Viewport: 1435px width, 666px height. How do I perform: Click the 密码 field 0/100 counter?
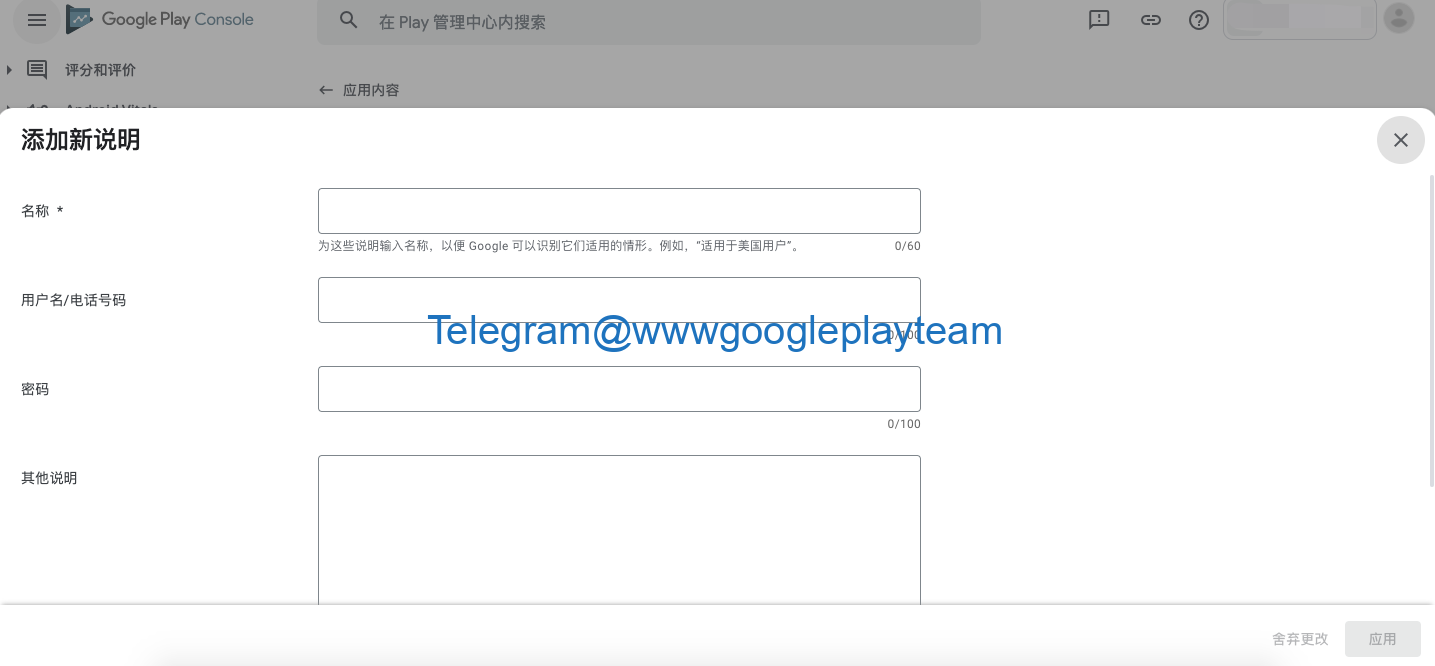(x=904, y=424)
